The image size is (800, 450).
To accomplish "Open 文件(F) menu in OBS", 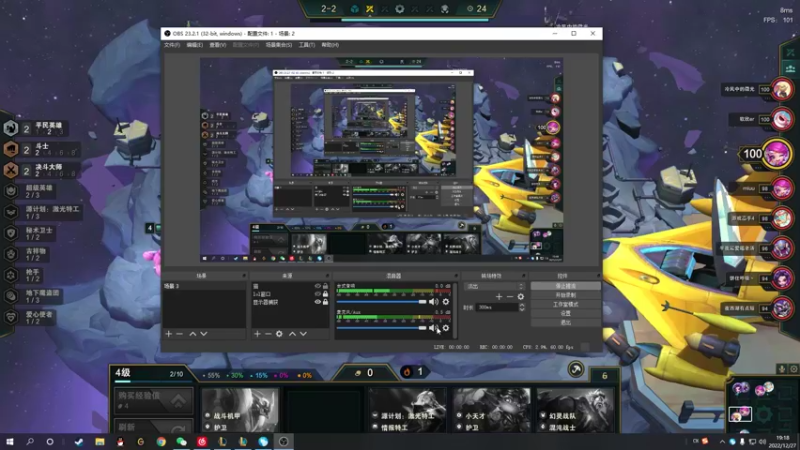I will (x=172, y=45).
